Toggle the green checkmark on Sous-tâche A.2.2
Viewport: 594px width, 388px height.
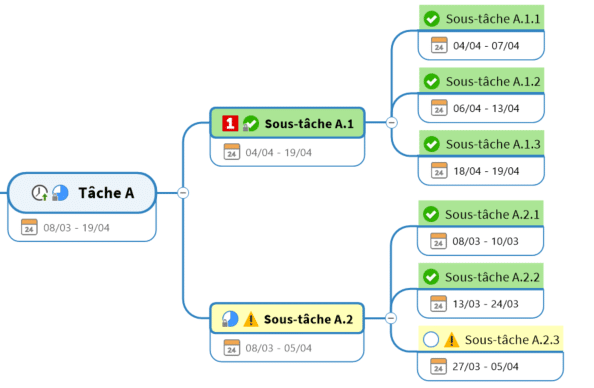(431, 277)
